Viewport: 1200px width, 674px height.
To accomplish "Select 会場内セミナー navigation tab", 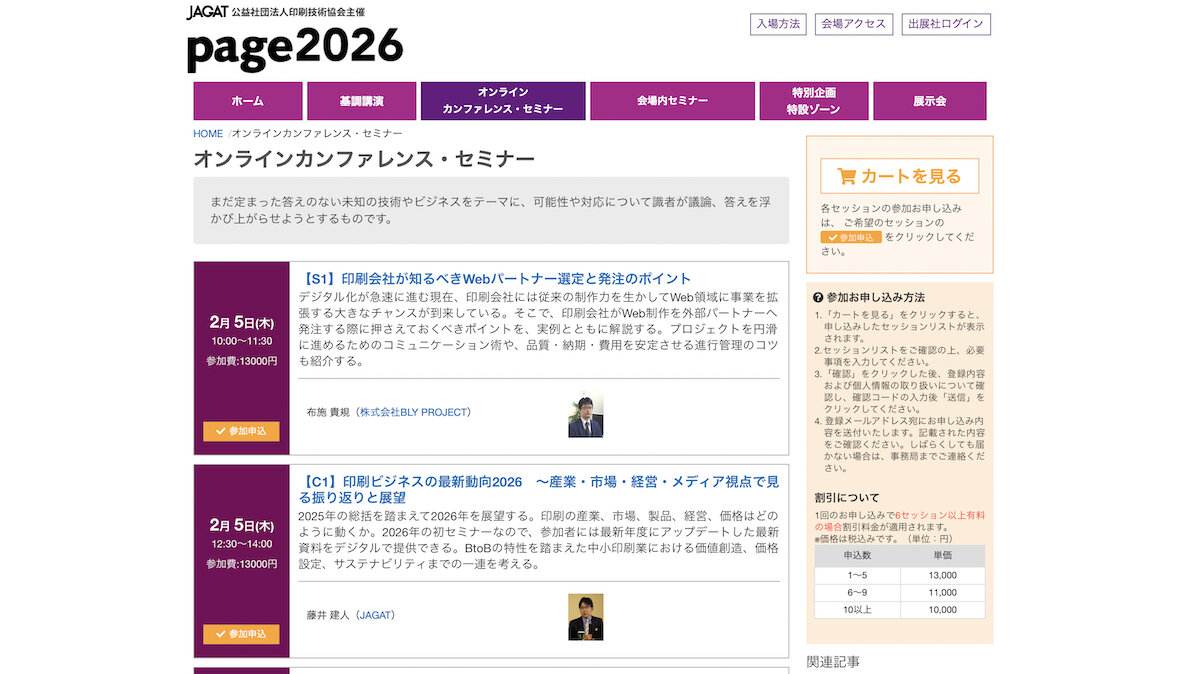I will point(672,101).
